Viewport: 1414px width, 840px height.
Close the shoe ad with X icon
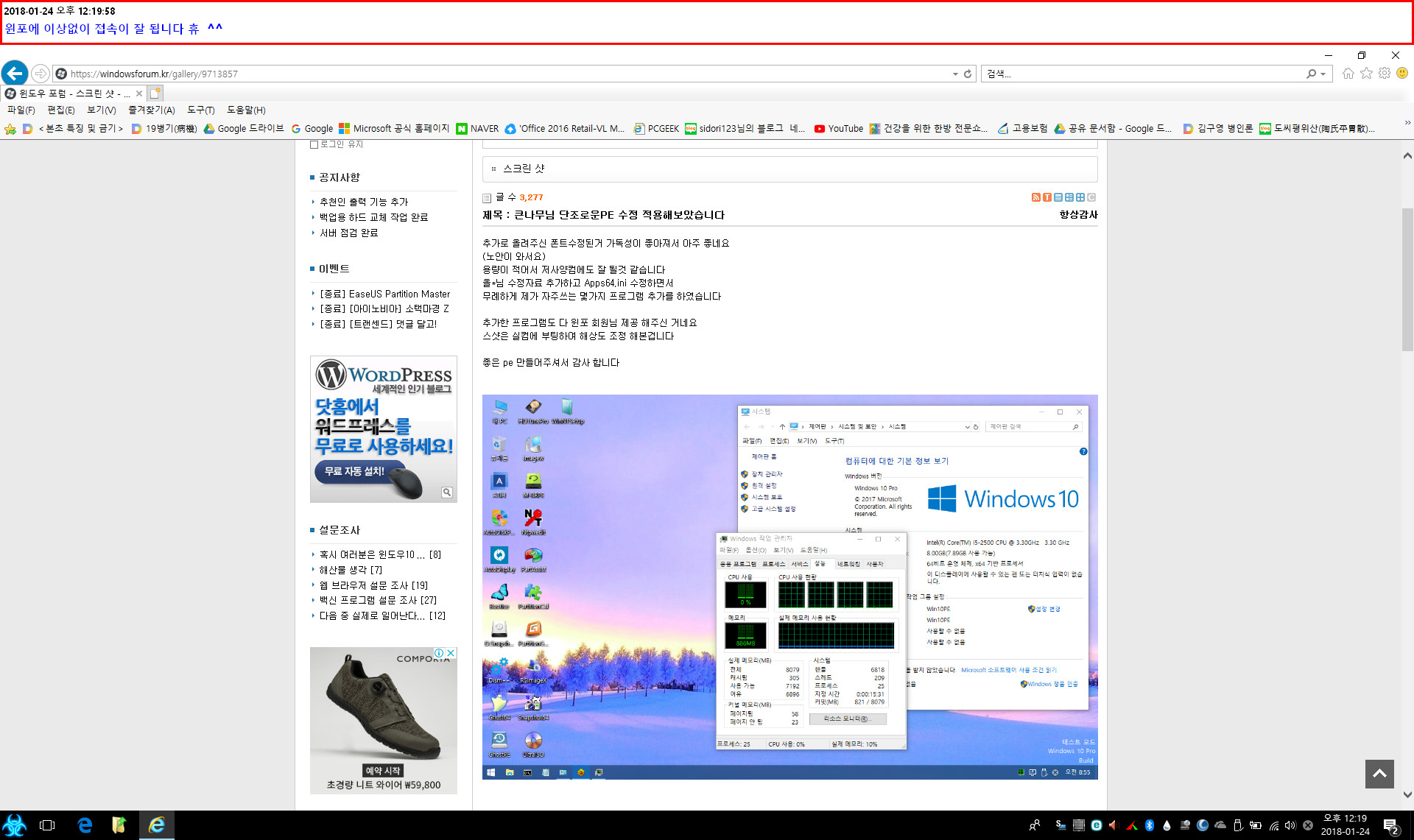(451, 653)
